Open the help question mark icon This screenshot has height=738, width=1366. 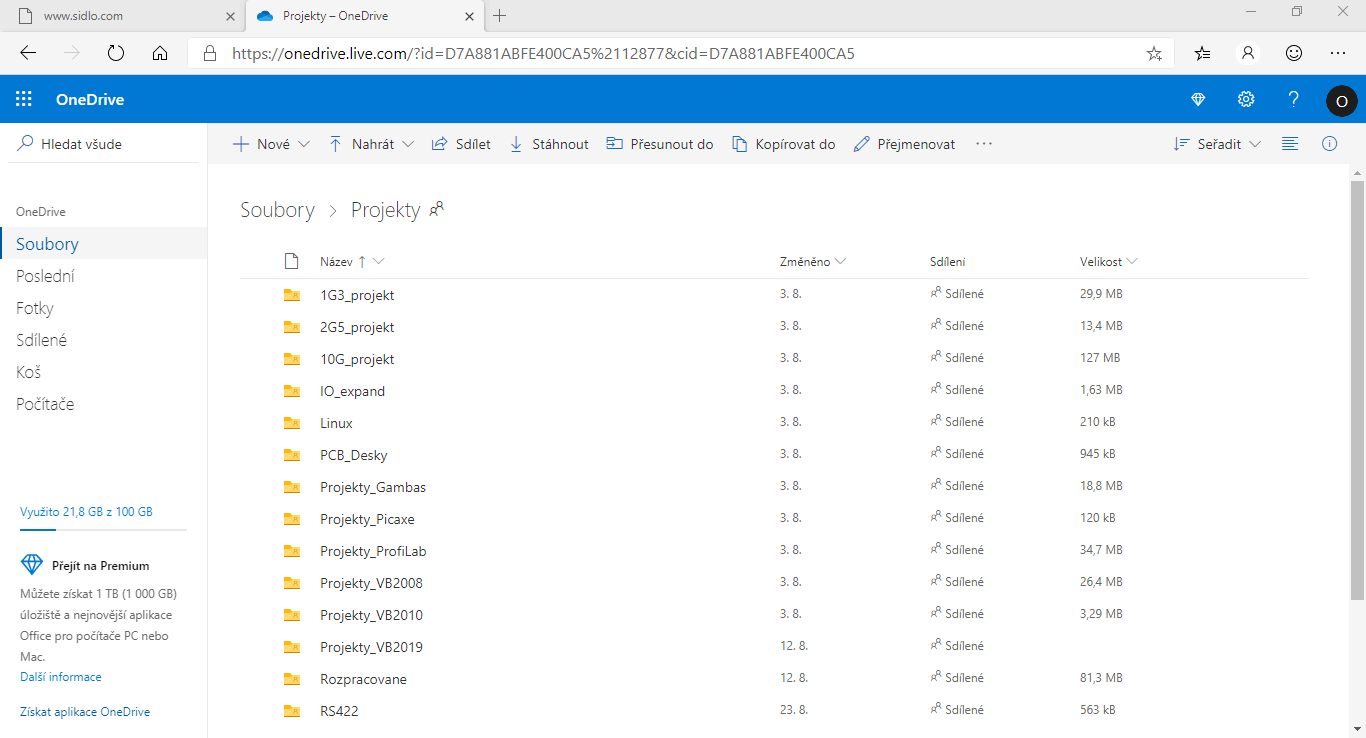tap(1293, 98)
